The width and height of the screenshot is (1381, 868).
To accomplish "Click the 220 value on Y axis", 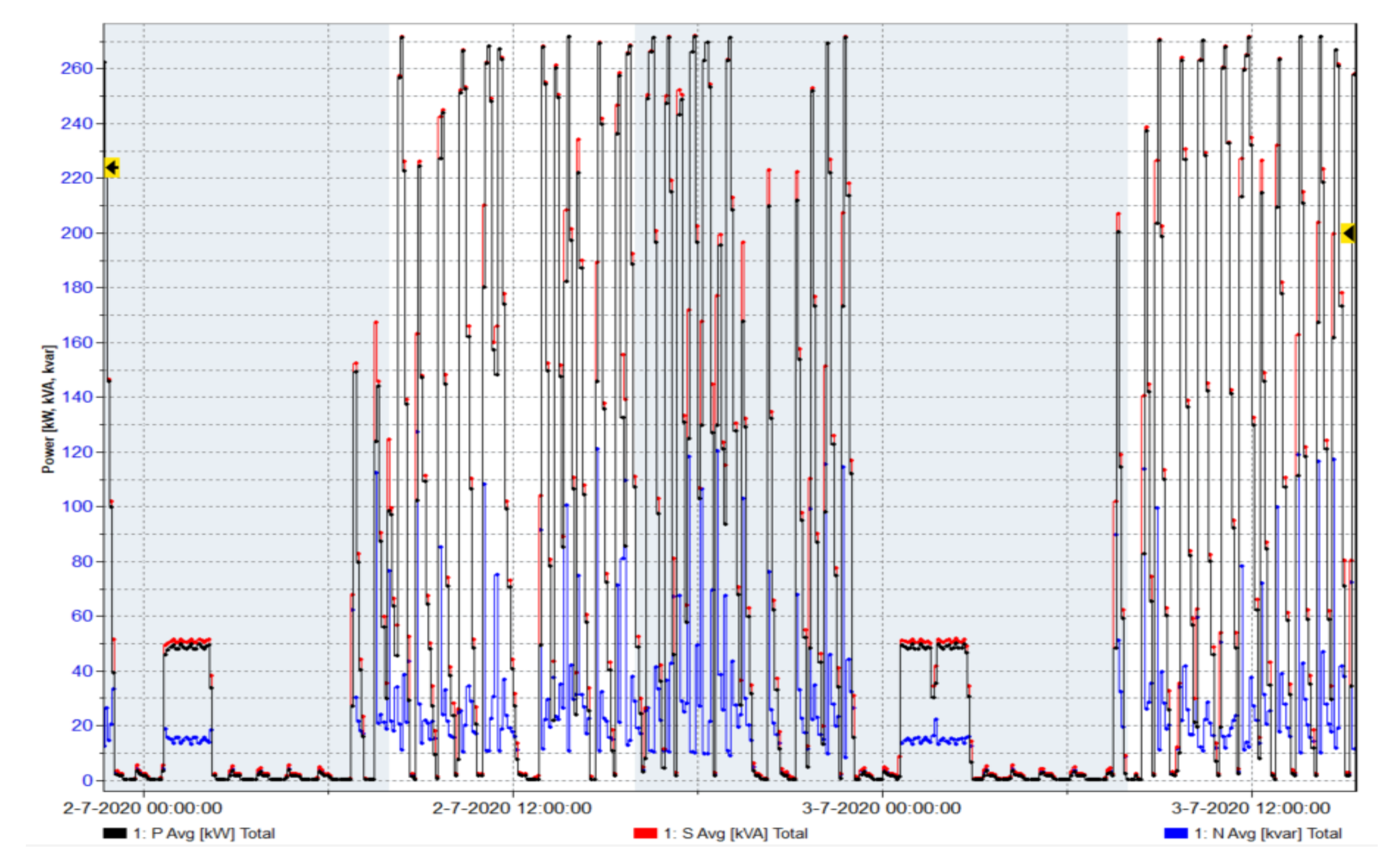I will 76,178.
